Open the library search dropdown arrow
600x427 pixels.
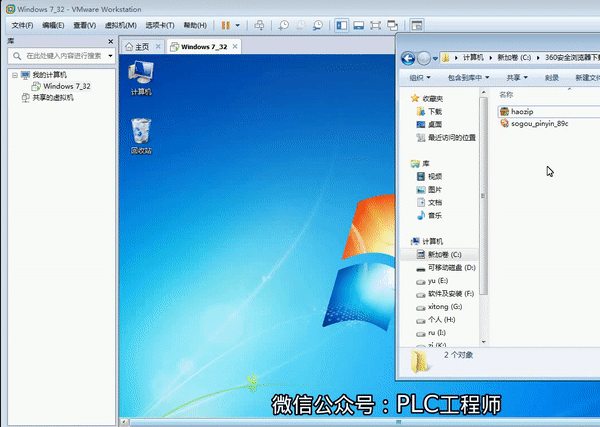point(111,56)
